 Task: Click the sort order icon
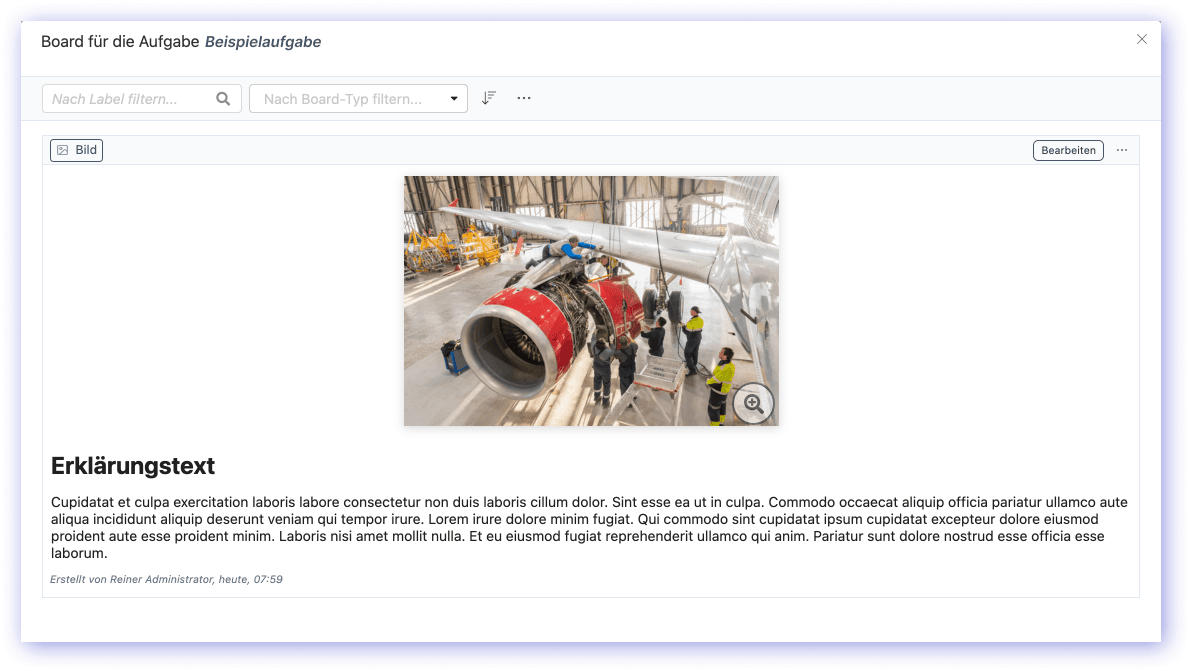click(488, 98)
